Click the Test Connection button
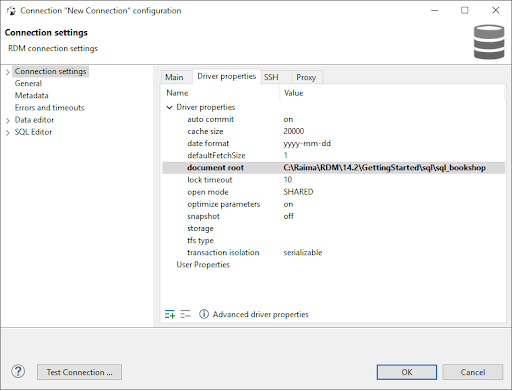This screenshot has width=512, height=390. [x=79, y=372]
